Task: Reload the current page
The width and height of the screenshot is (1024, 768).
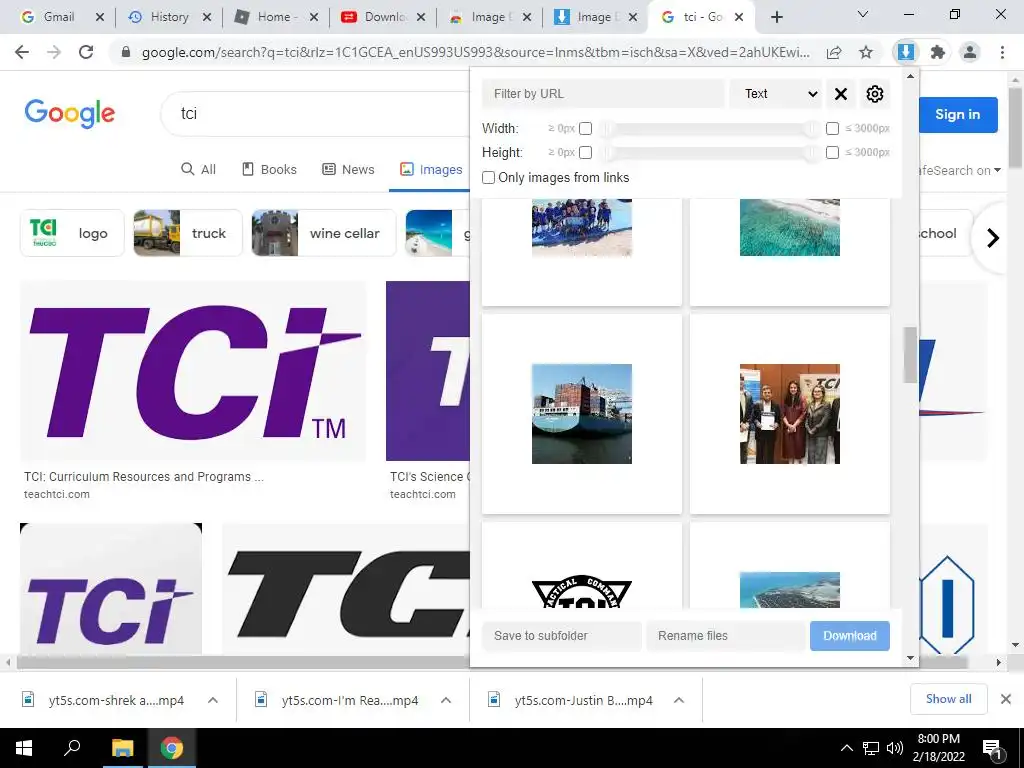Action: (x=86, y=52)
